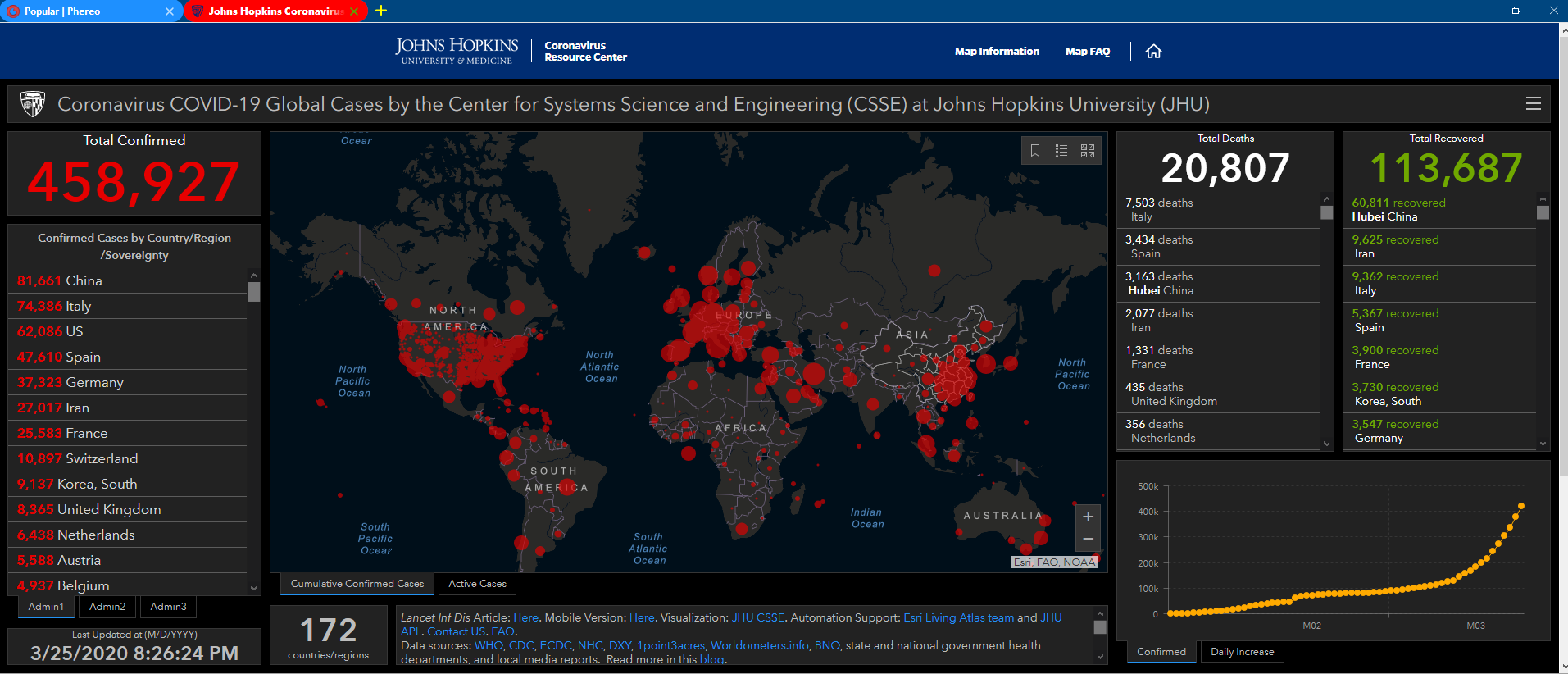Viewport: 1568px width, 674px height.
Task: Click the down arrow of the recovered list scrollbar
Action: coord(1543,444)
